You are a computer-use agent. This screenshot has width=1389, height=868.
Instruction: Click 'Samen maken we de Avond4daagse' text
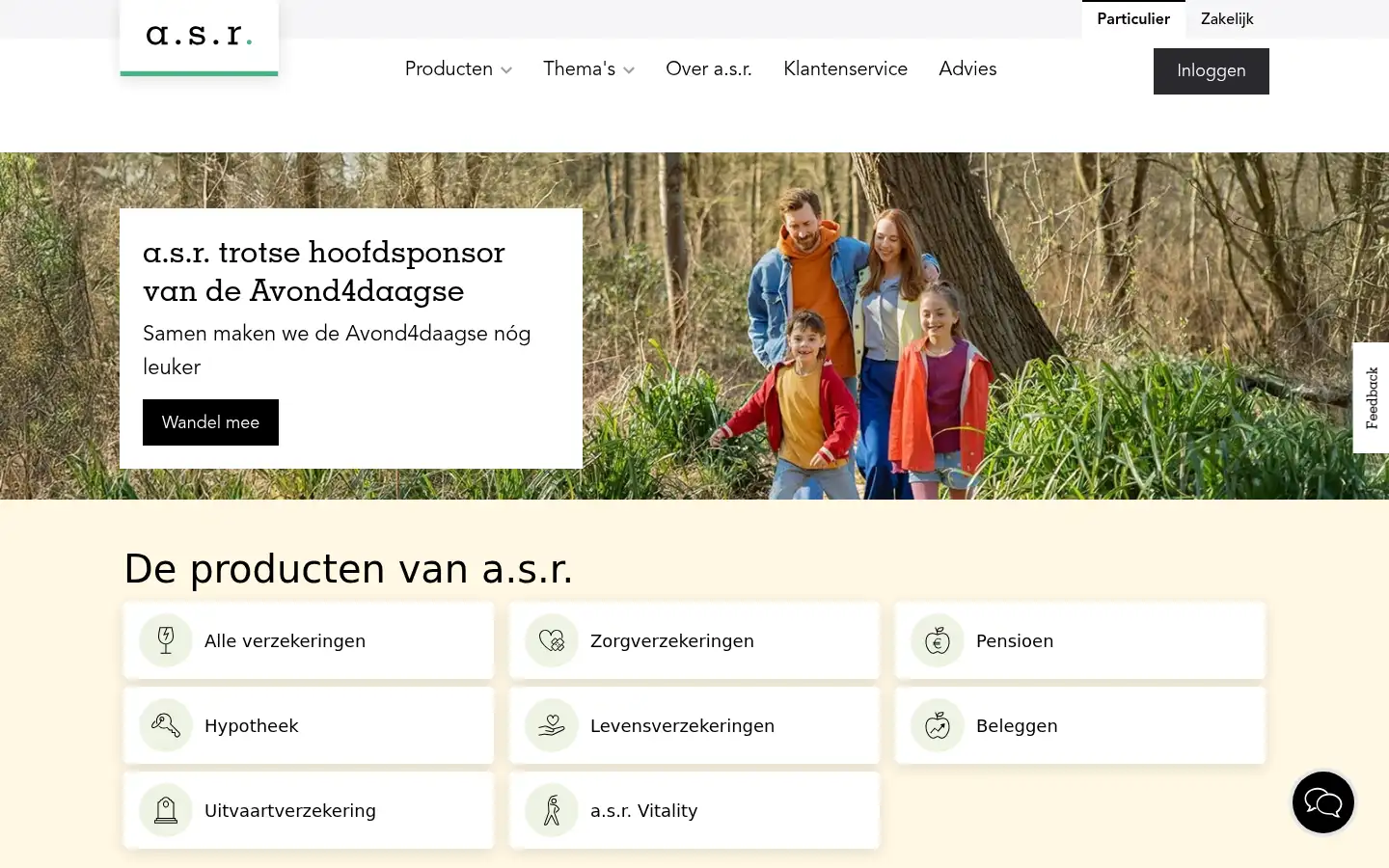tap(337, 350)
